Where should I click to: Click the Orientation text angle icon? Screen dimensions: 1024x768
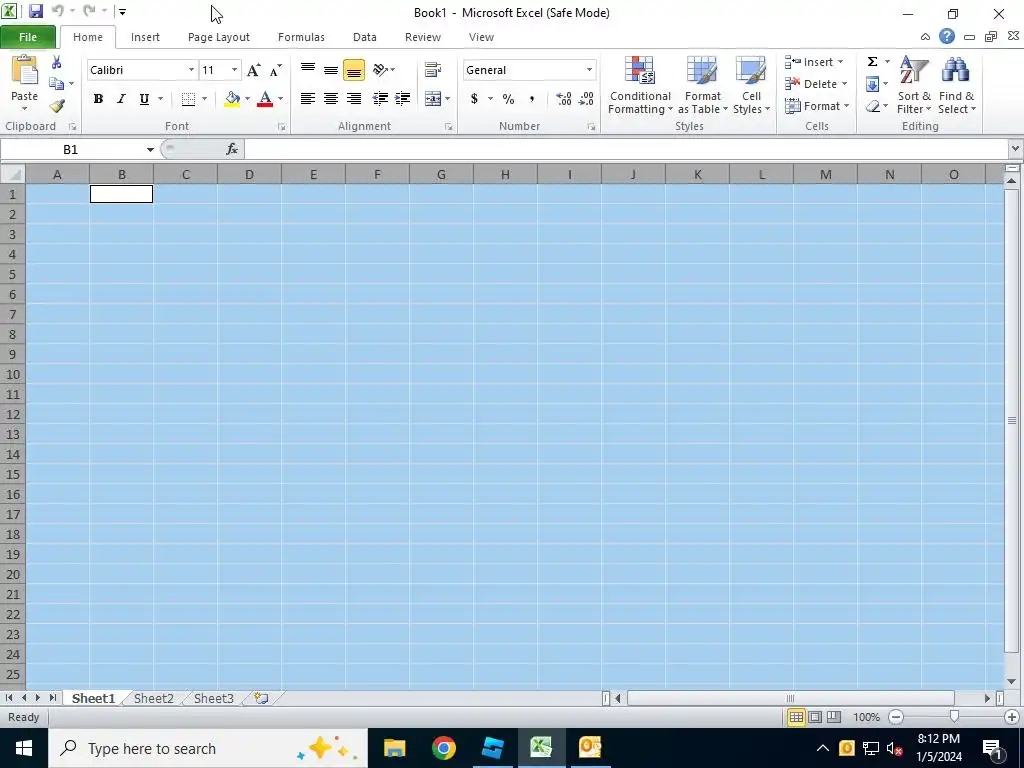381,70
